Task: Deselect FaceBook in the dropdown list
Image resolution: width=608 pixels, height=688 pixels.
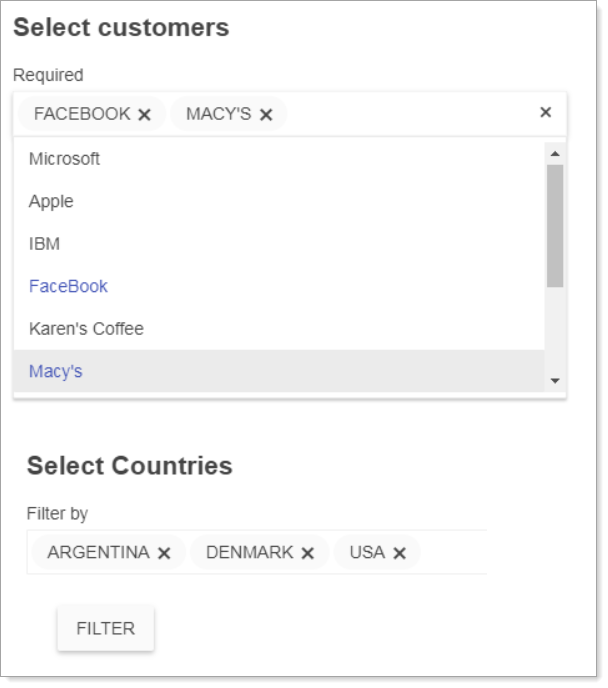Action: [x=279, y=287]
